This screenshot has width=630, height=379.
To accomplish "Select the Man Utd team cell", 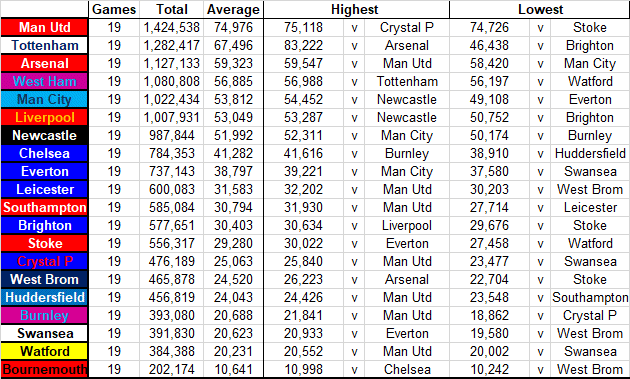I will click(x=44, y=27).
